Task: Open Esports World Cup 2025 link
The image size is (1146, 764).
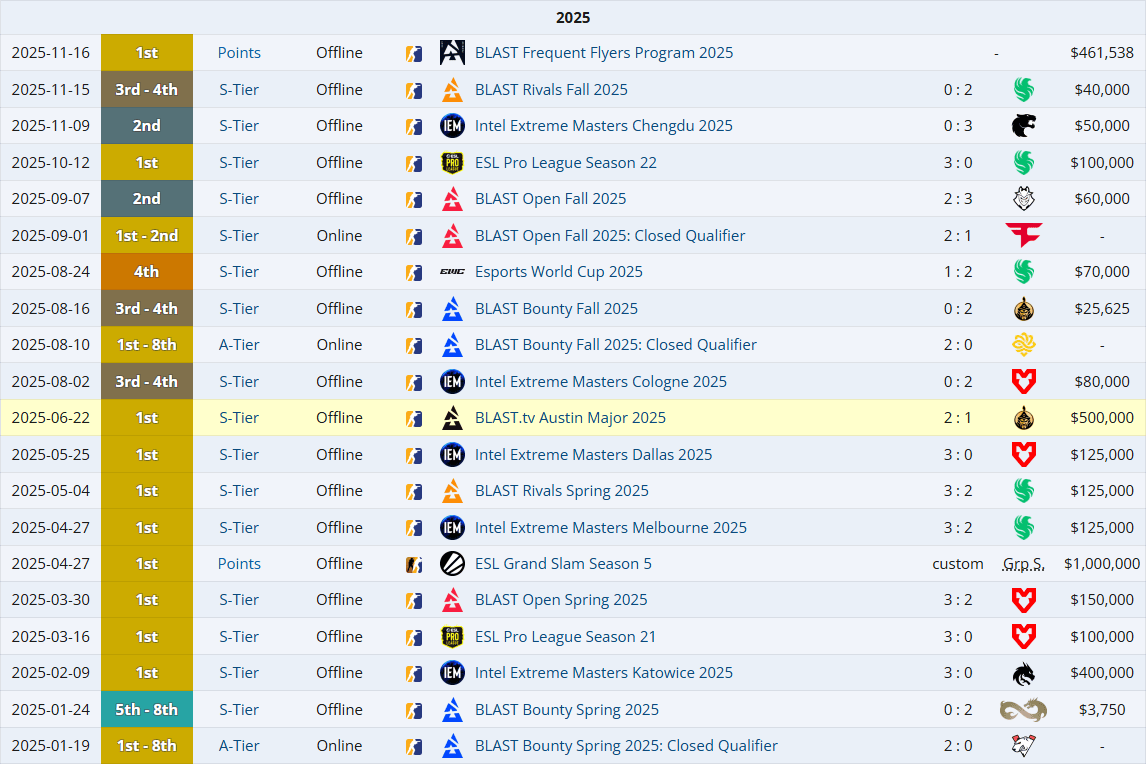Action: [558, 272]
